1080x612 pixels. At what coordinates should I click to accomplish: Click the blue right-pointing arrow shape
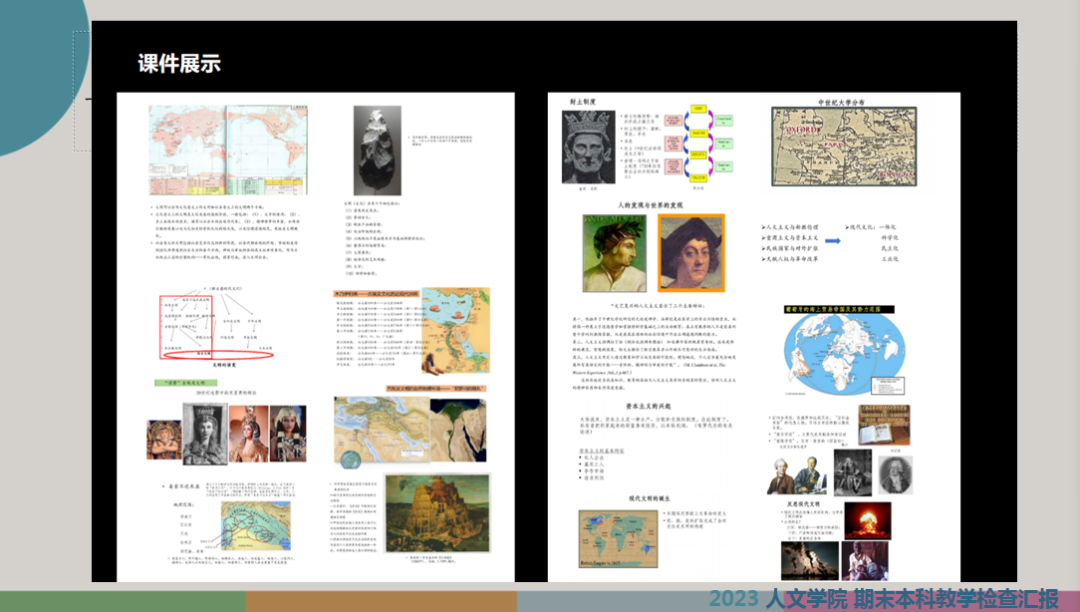point(833,241)
